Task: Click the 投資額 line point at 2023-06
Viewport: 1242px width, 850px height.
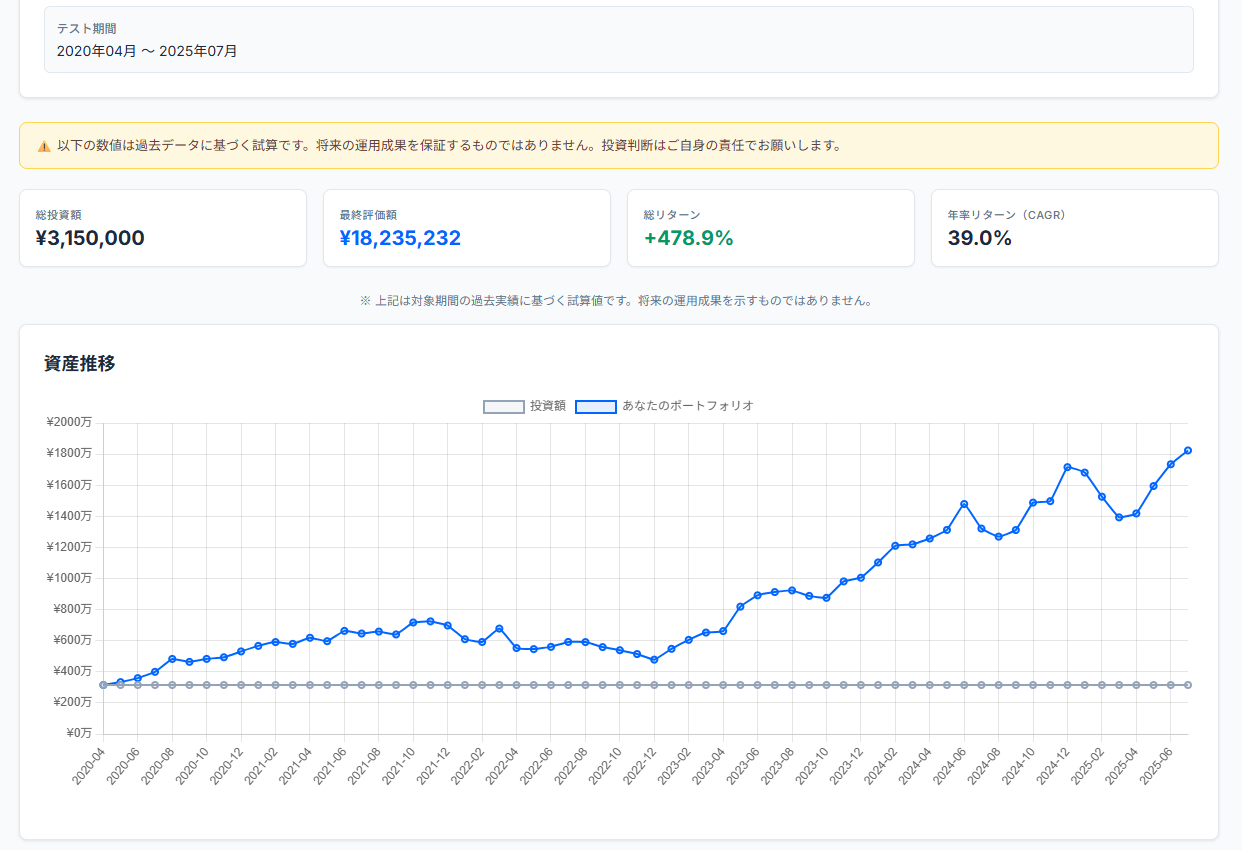Action: [757, 685]
